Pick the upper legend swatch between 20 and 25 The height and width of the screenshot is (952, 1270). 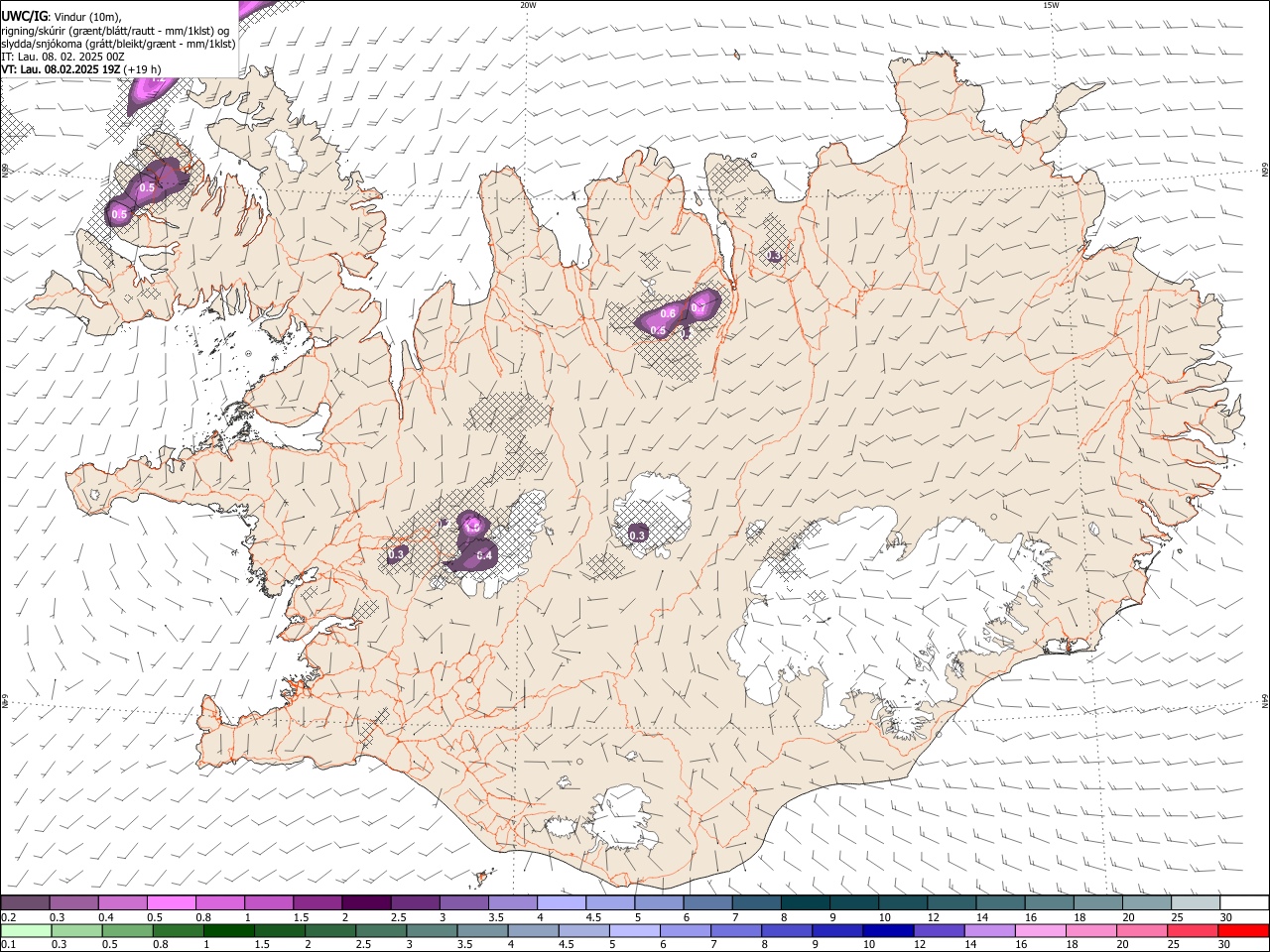(x=1146, y=902)
